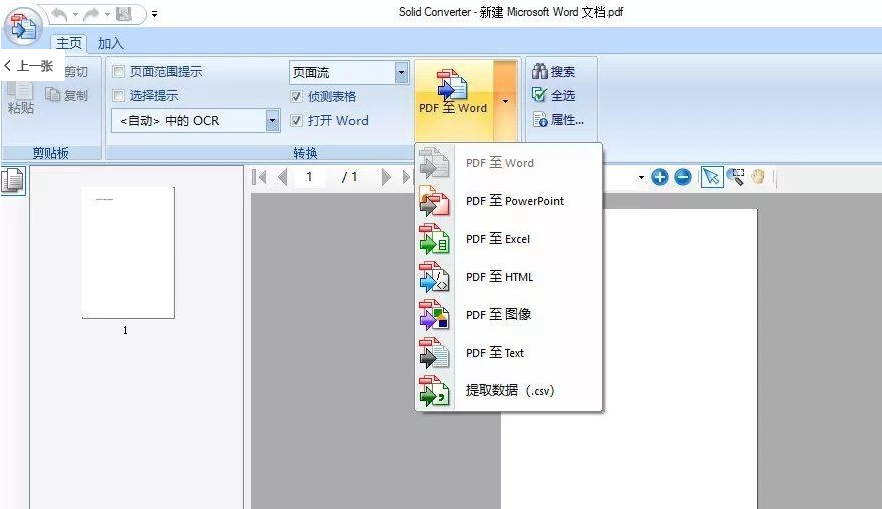The height and width of the screenshot is (509, 882).
Task: Select PDF 至 Excel menu item
Action: [x=508, y=239]
